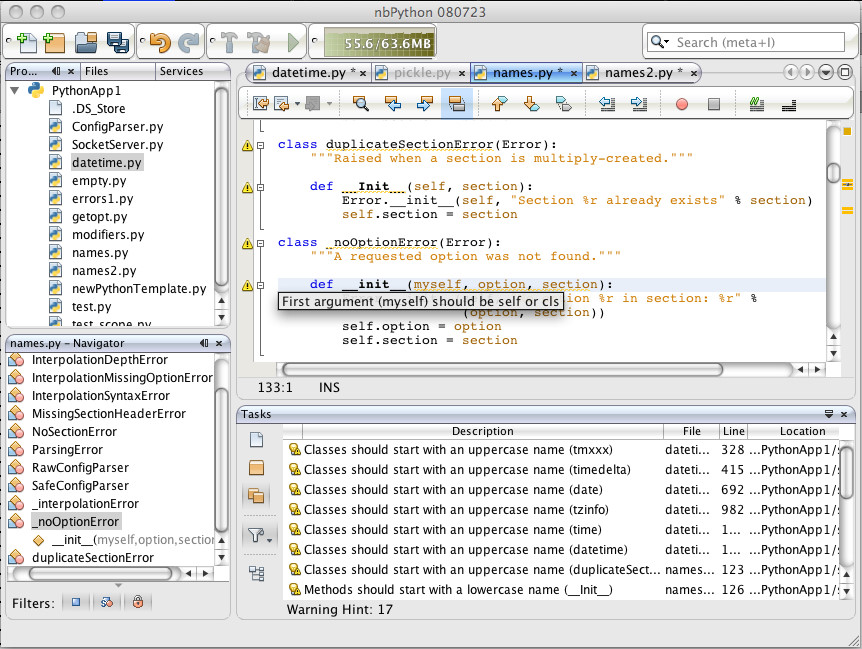862x649 pixels.
Task: Click the Undo arrow icon
Action: [x=159, y=43]
